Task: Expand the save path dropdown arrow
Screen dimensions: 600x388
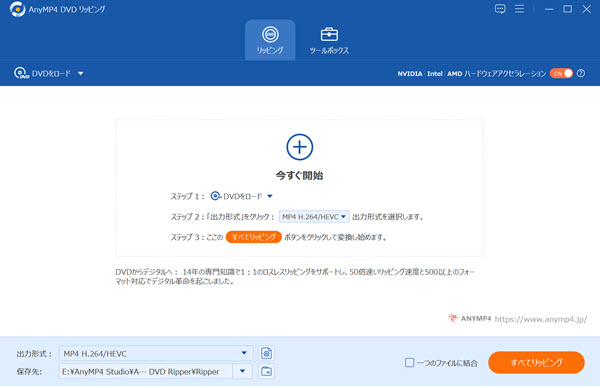Action: tap(242, 371)
